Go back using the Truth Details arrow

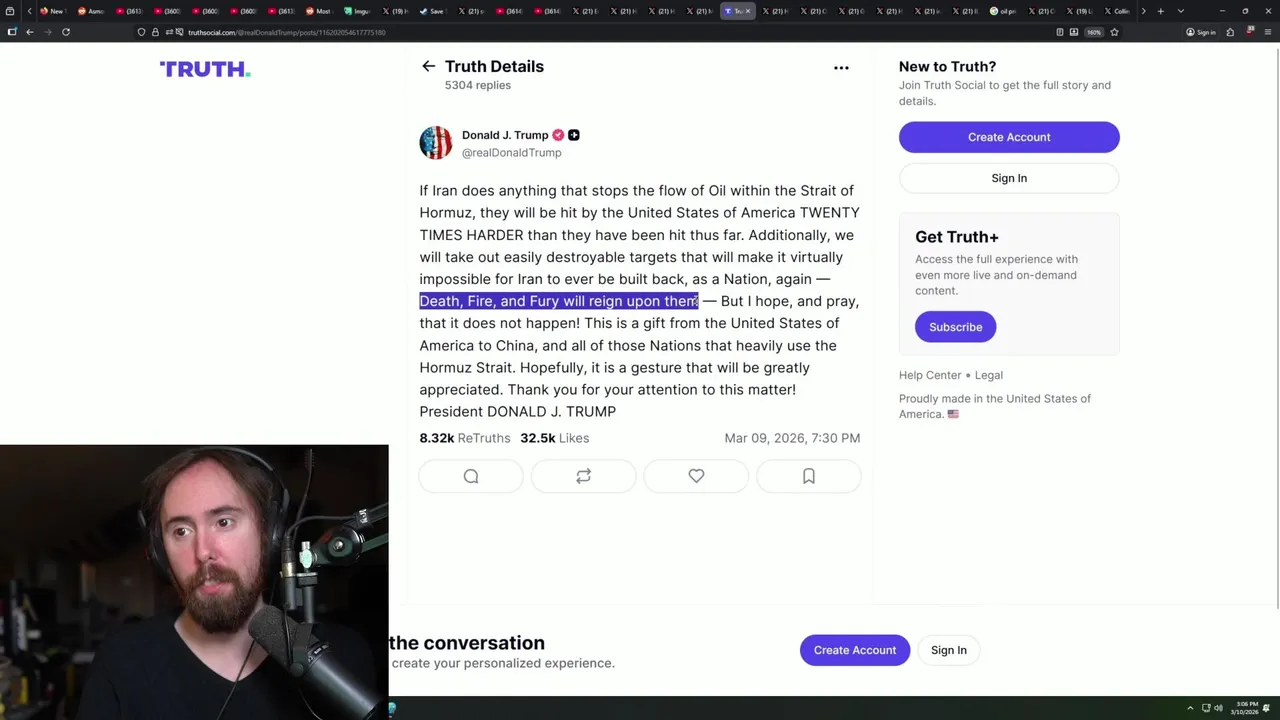[x=428, y=66]
